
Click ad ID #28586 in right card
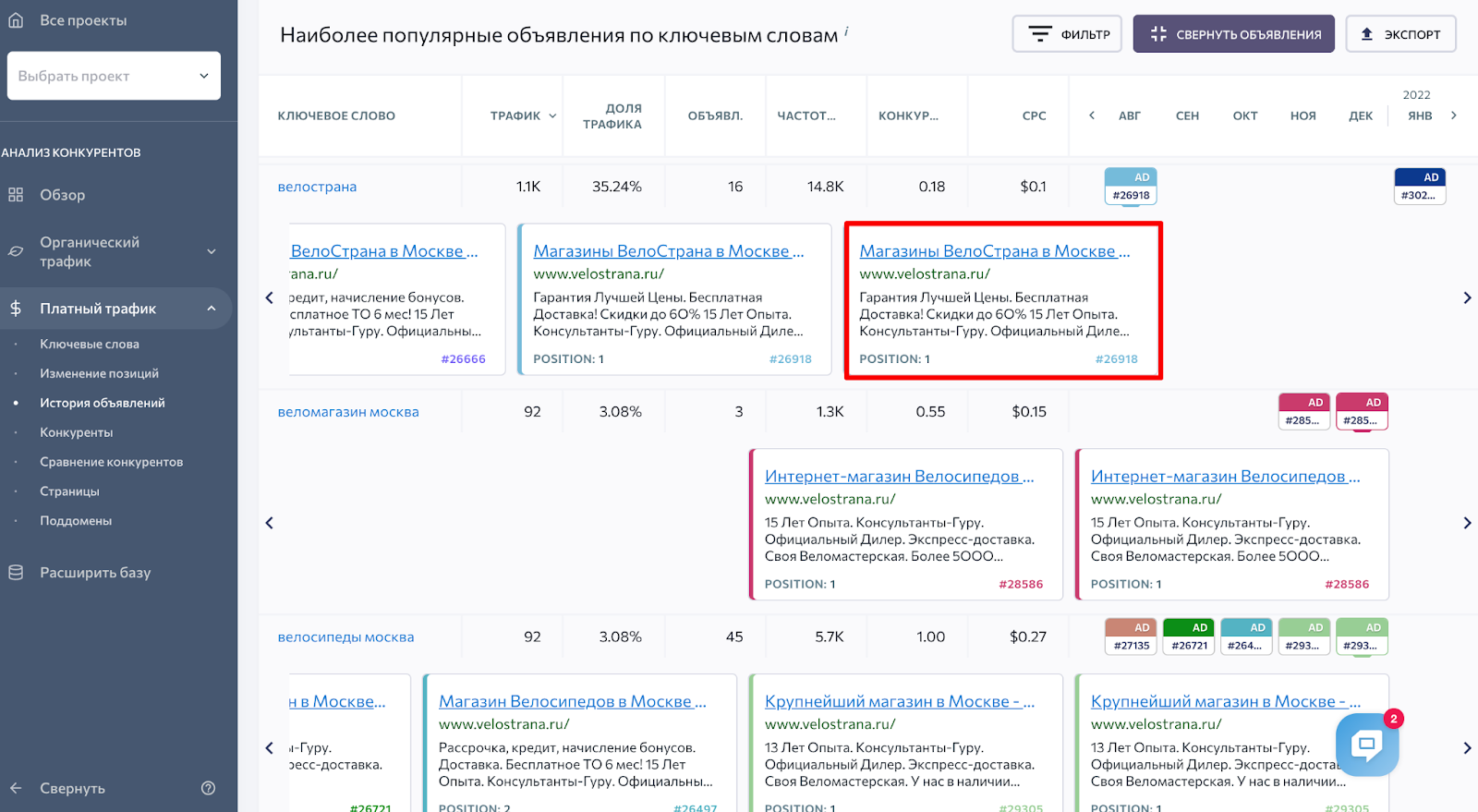point(1347,585)
